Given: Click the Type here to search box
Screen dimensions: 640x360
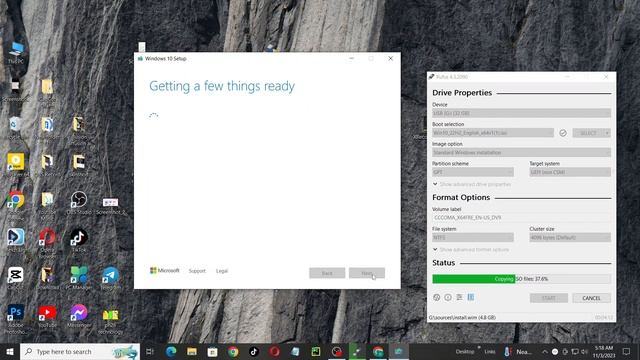Looking at the screenshot, I should (x=80, y=351).
